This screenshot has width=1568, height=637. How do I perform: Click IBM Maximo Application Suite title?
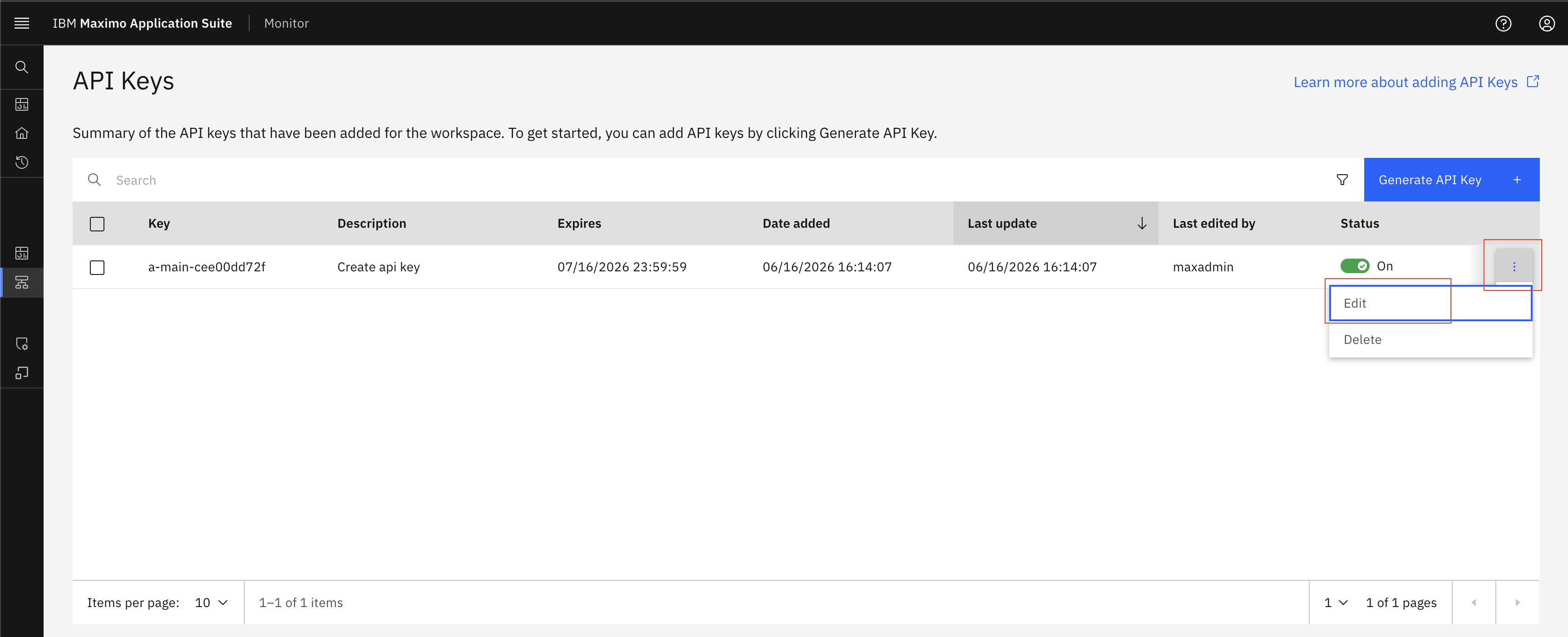142,23
